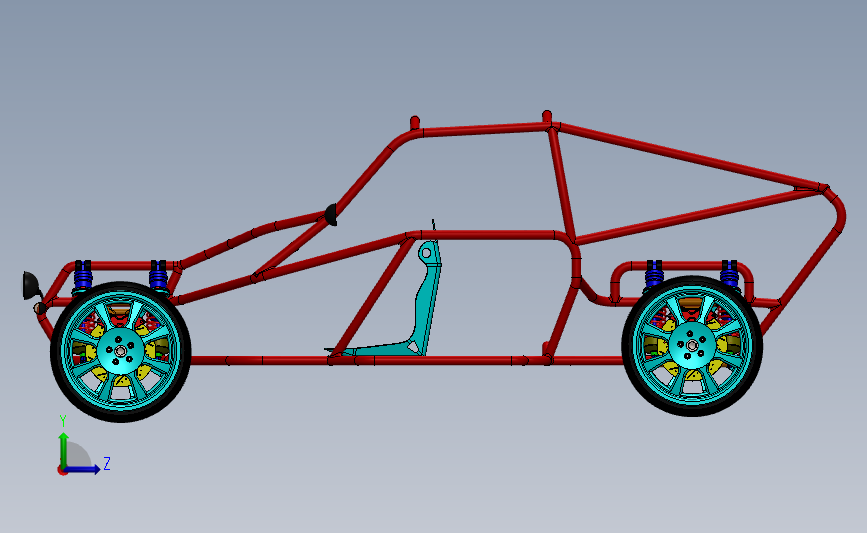Select the small orange indicator lamp at the front bumper
Screen dimensions: 867x533
click(39, 308)
